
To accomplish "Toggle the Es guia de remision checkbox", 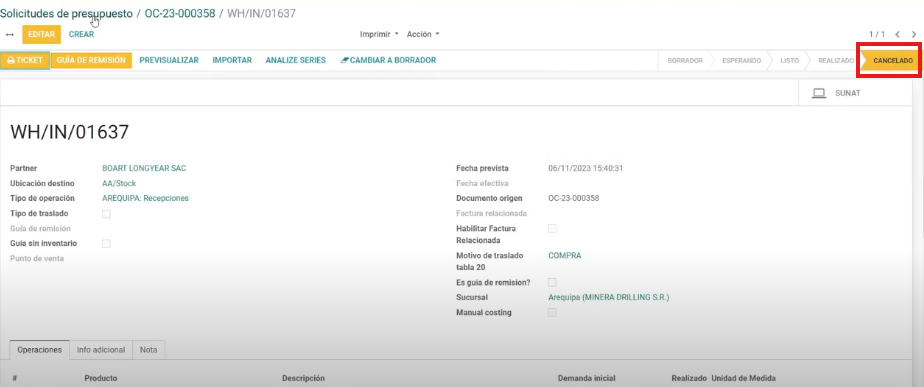I will [x=552, y=283].
